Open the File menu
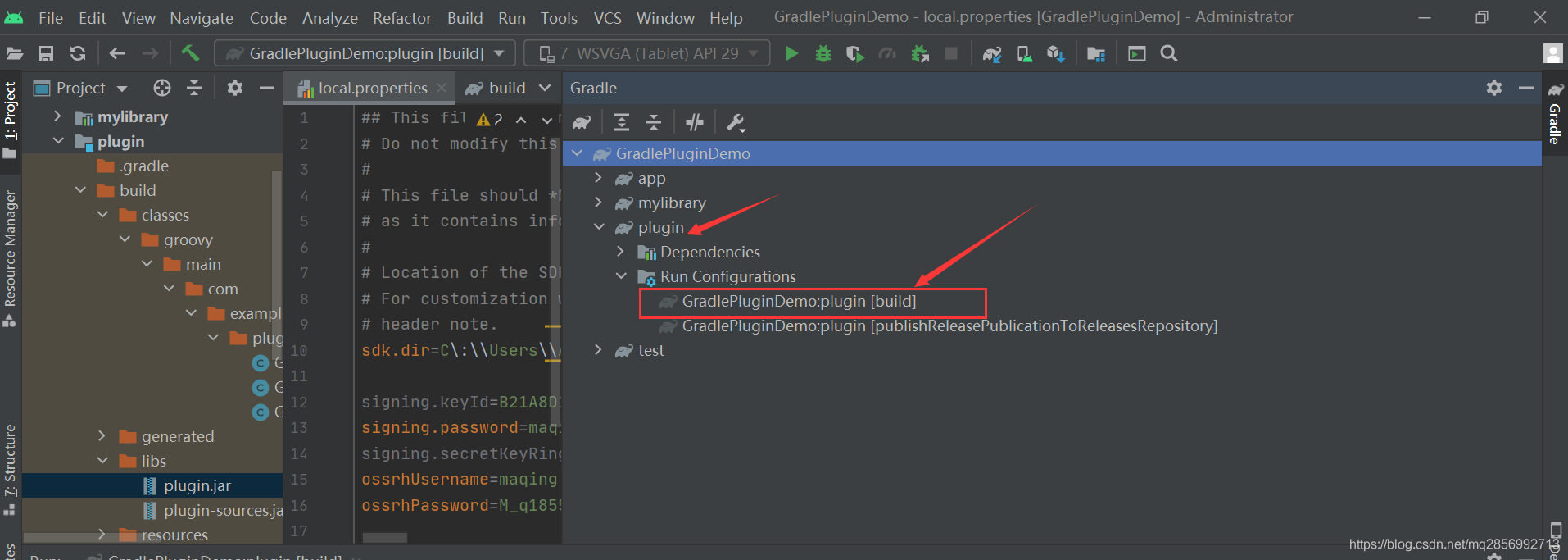Viewport: 1568px width, 560px height. (50, 18)
